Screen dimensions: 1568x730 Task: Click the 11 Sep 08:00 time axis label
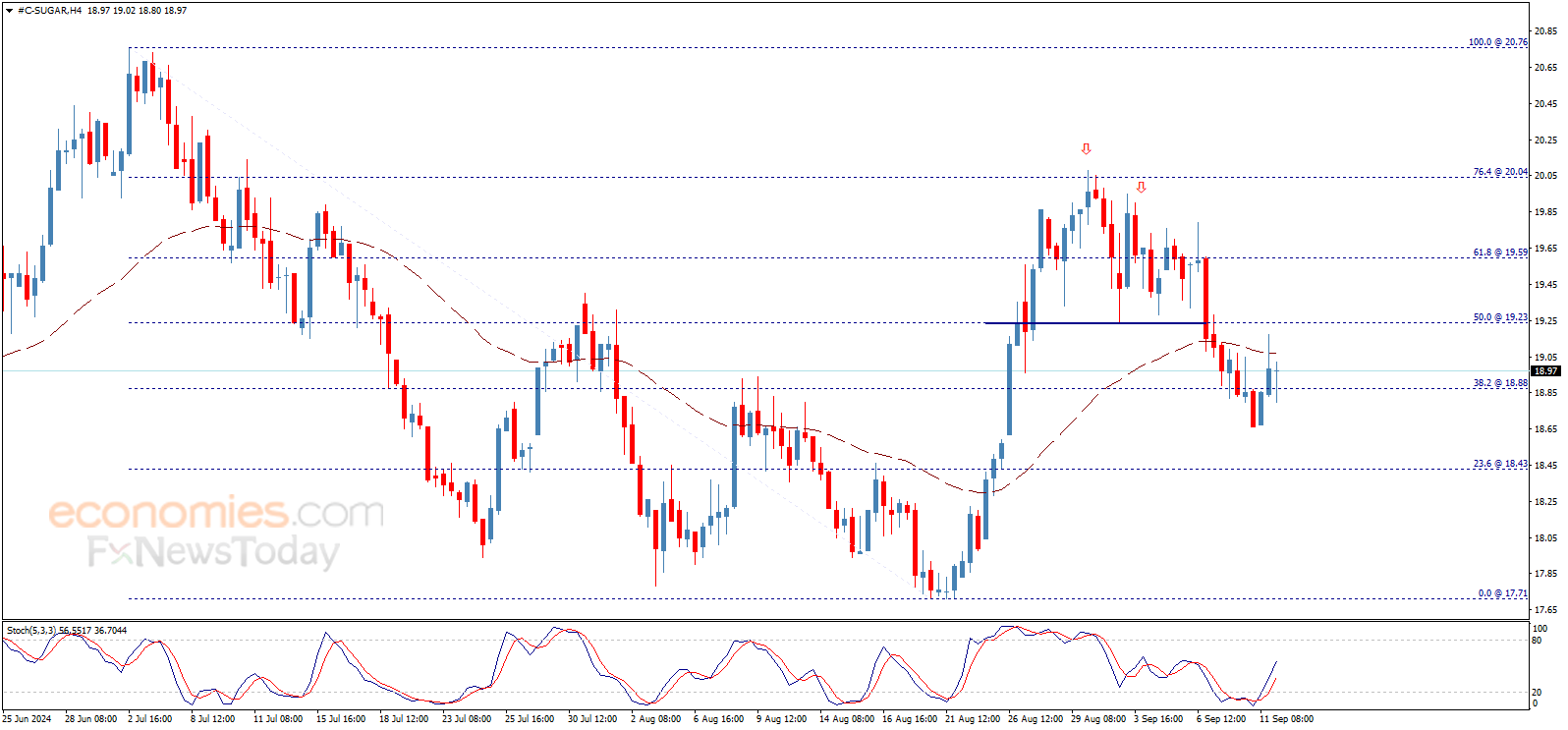point(1286,718)
